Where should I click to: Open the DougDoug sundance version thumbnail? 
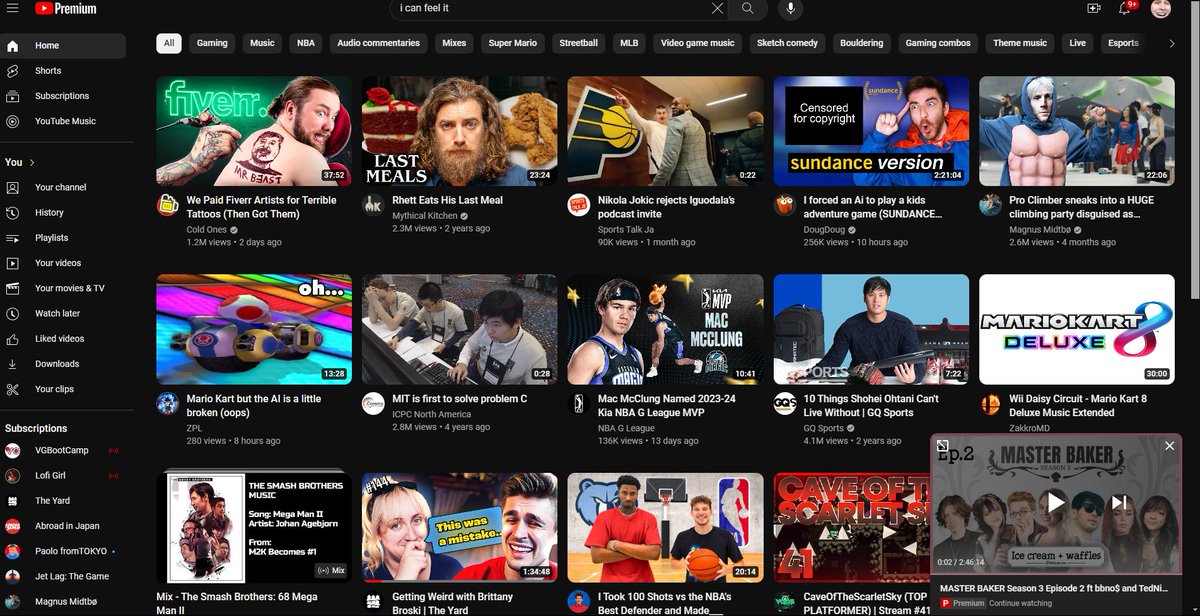(871, 131)
